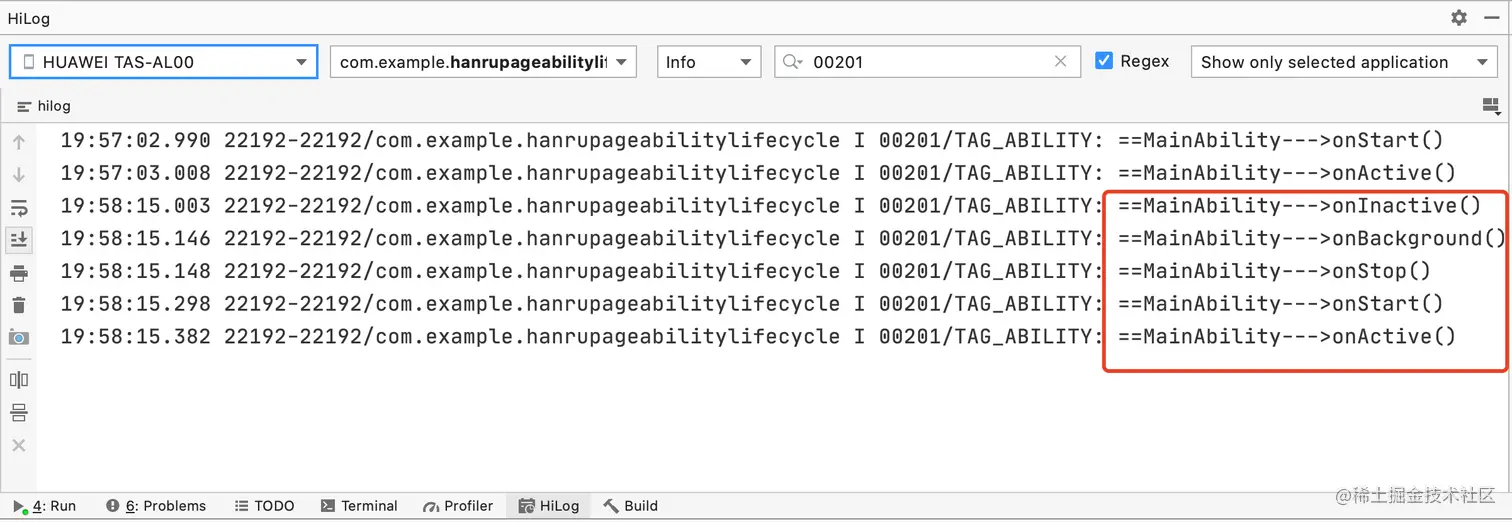Click log line ending with onStop()
Screen dimensions: 1512x522
click(x=746, y=272)
